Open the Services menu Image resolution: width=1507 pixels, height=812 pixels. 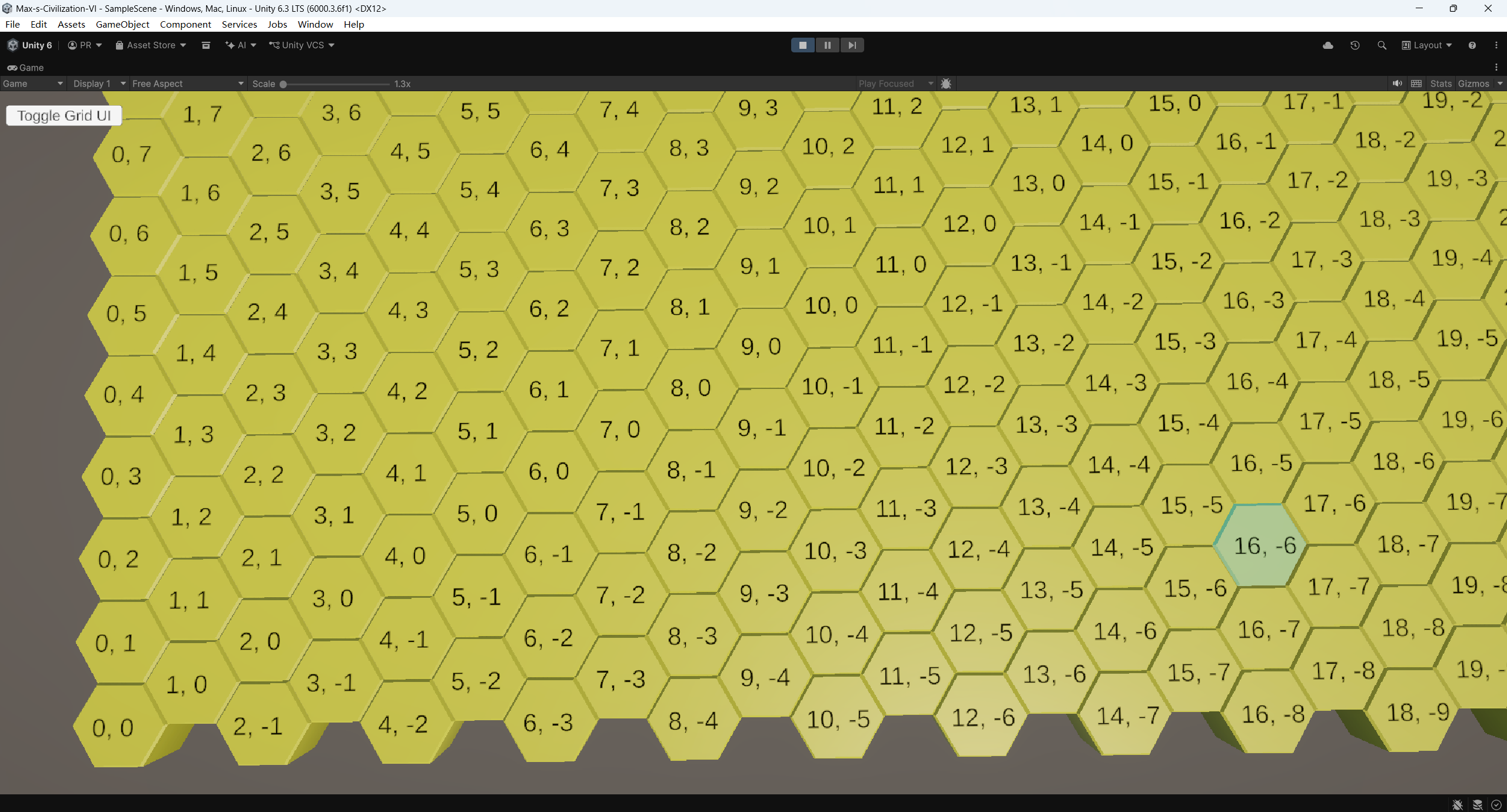[238, 24]
